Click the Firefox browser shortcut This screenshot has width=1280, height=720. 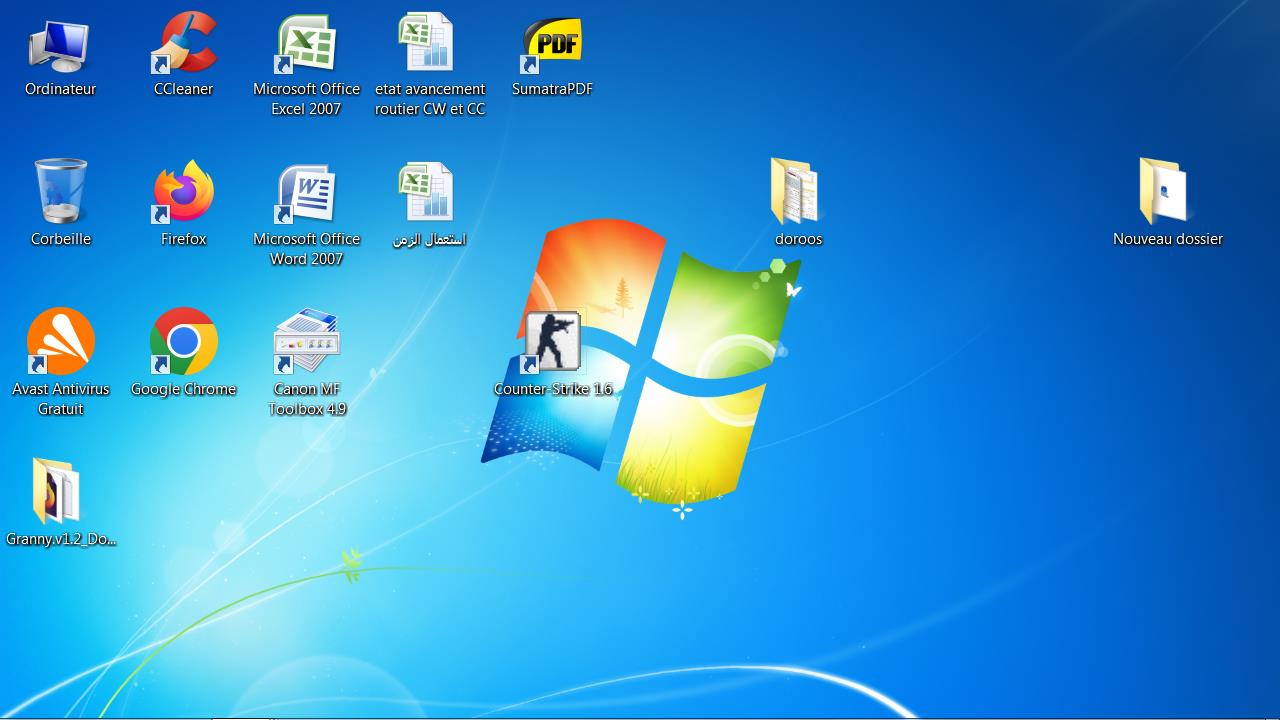pos(184,193)
